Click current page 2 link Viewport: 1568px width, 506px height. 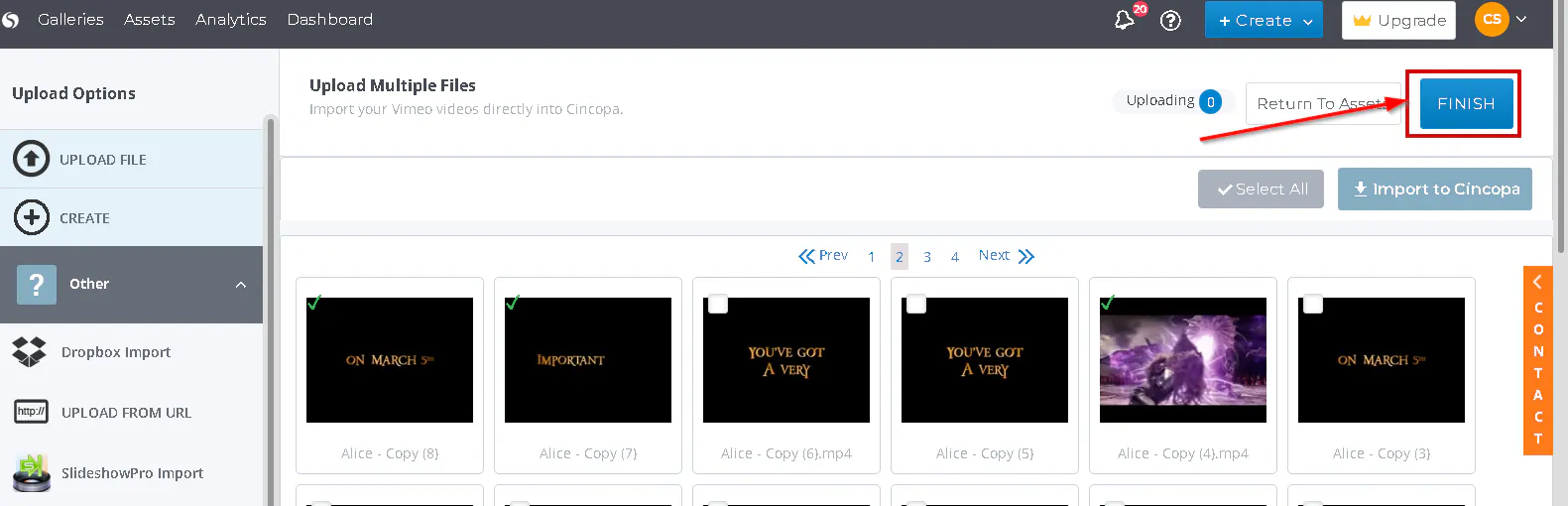(900, 257)
